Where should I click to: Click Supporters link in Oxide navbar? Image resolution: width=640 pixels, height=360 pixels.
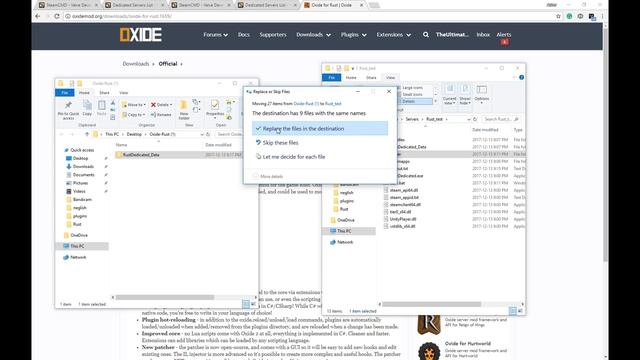[273, 35]
